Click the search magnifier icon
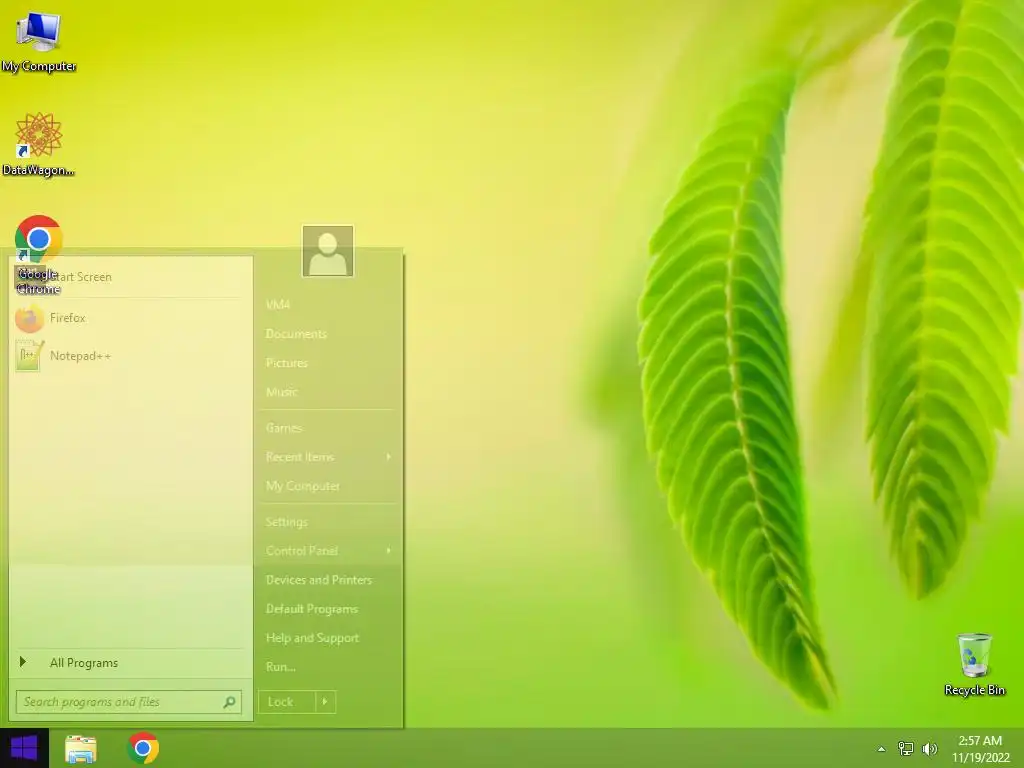 tap(229, 702)
